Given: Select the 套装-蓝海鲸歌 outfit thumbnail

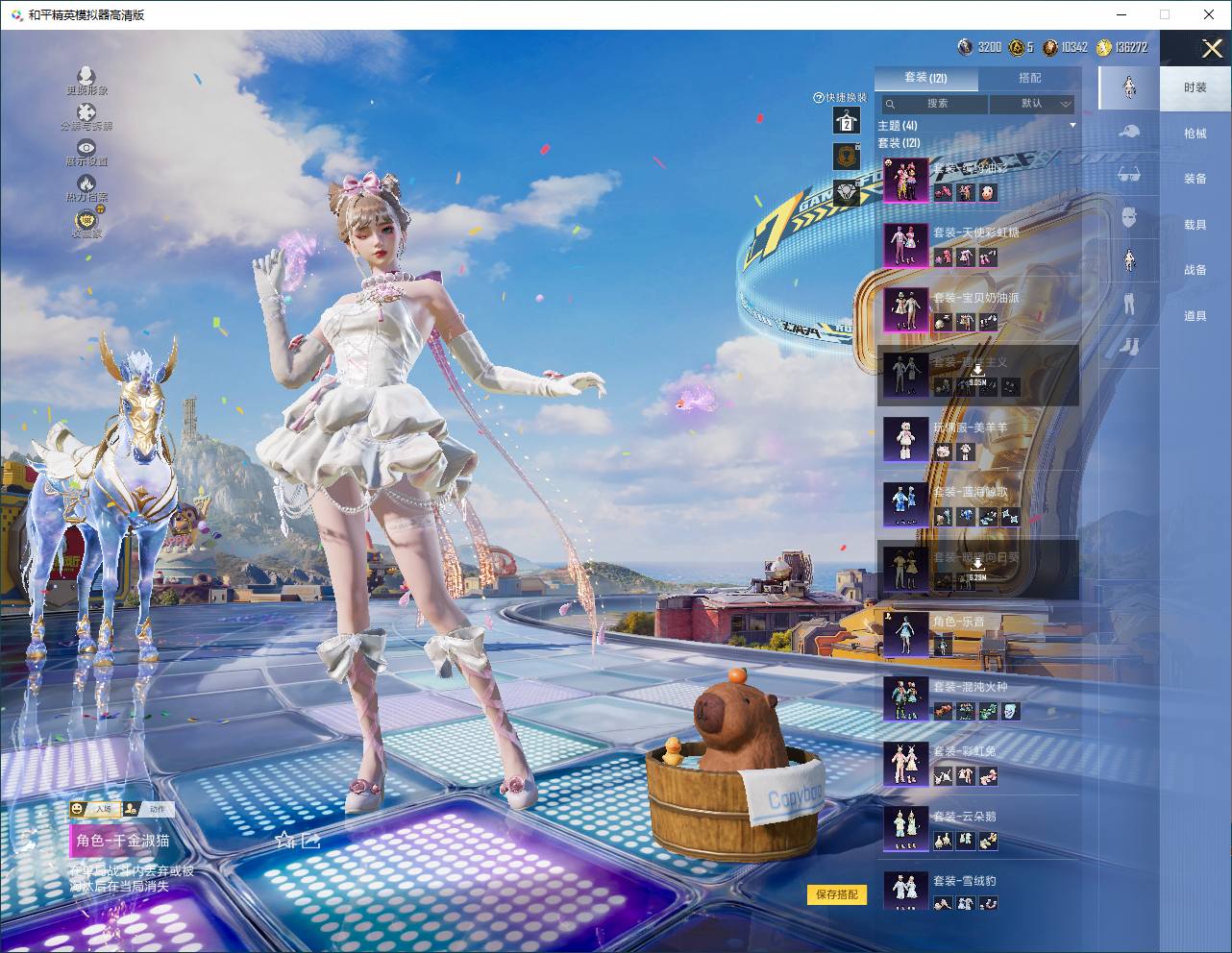Looking at the screenshot, I should pyautogui.click(x=905, y=504).
